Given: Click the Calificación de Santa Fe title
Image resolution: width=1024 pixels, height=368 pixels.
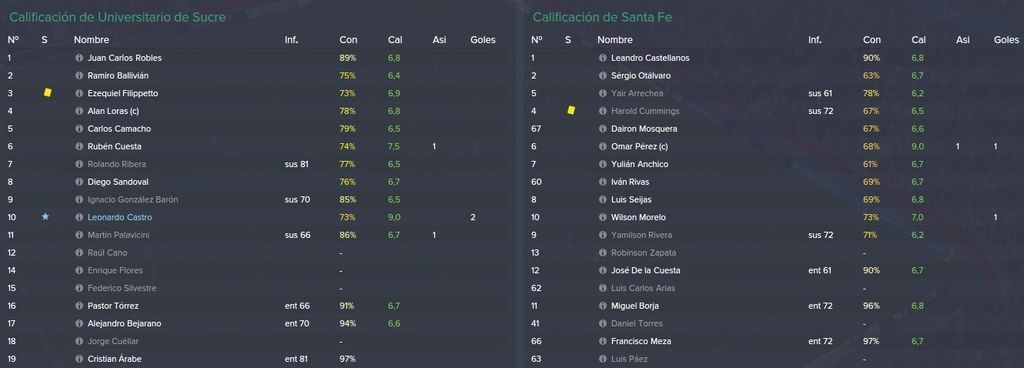Looking at the screenshot, I should pos(602,18).
